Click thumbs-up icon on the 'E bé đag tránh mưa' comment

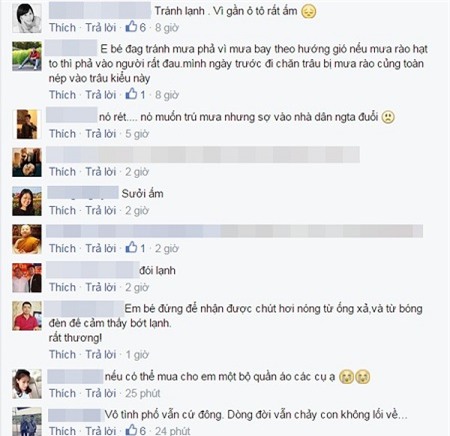[x=131, y=94]
